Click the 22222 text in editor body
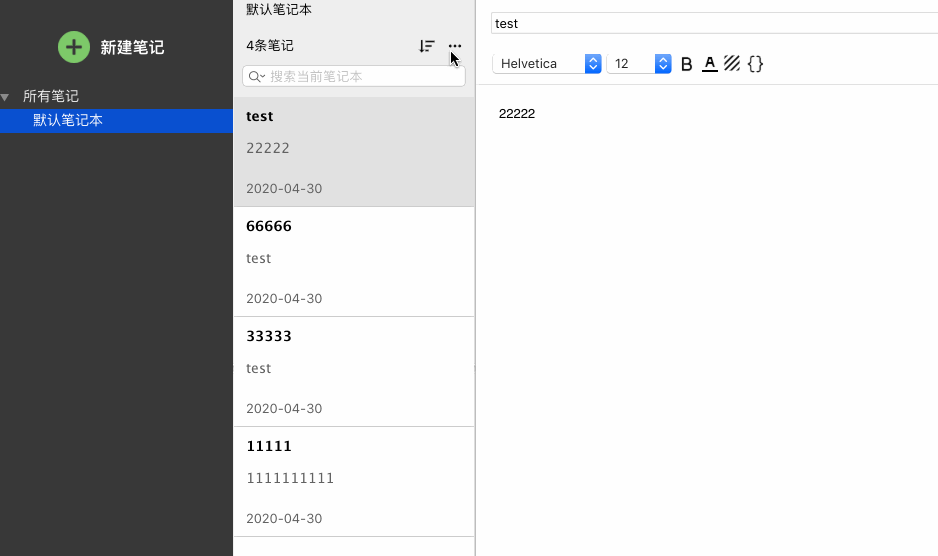The width and height of the screenshot is (938, 556). click(517, 114)
